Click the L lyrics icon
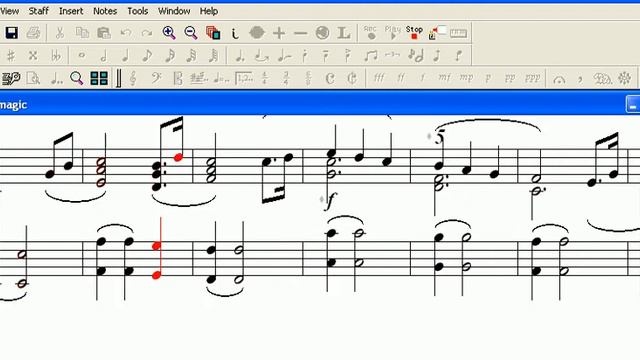Viewport: 640px width, 360px height. pyautogui.click(x=344, y=33)
